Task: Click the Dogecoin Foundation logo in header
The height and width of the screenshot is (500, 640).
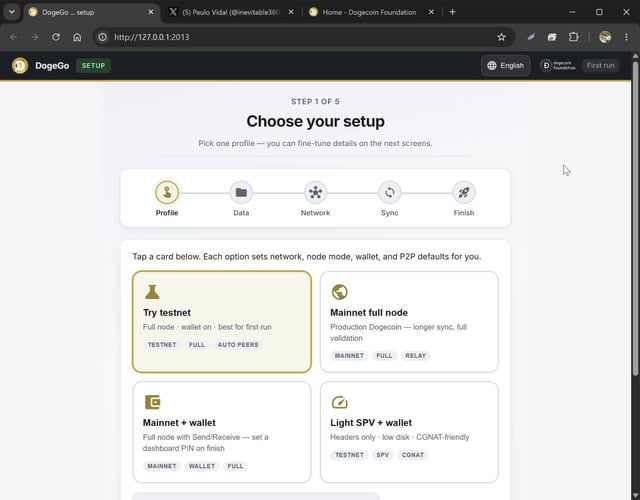Action: [558, 65]
